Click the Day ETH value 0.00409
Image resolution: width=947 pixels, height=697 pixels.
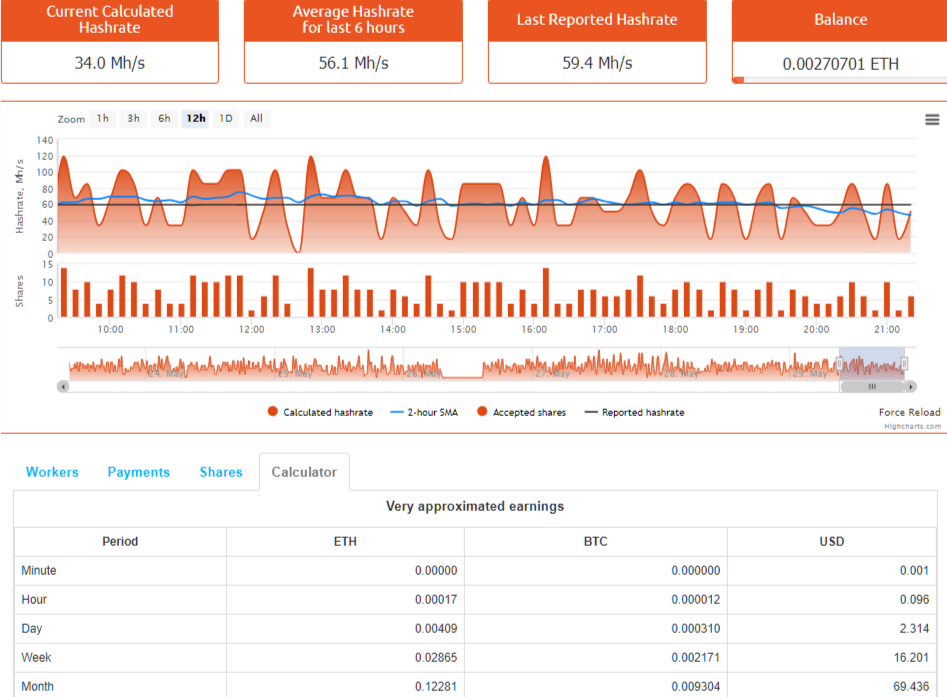pos(435,628)
